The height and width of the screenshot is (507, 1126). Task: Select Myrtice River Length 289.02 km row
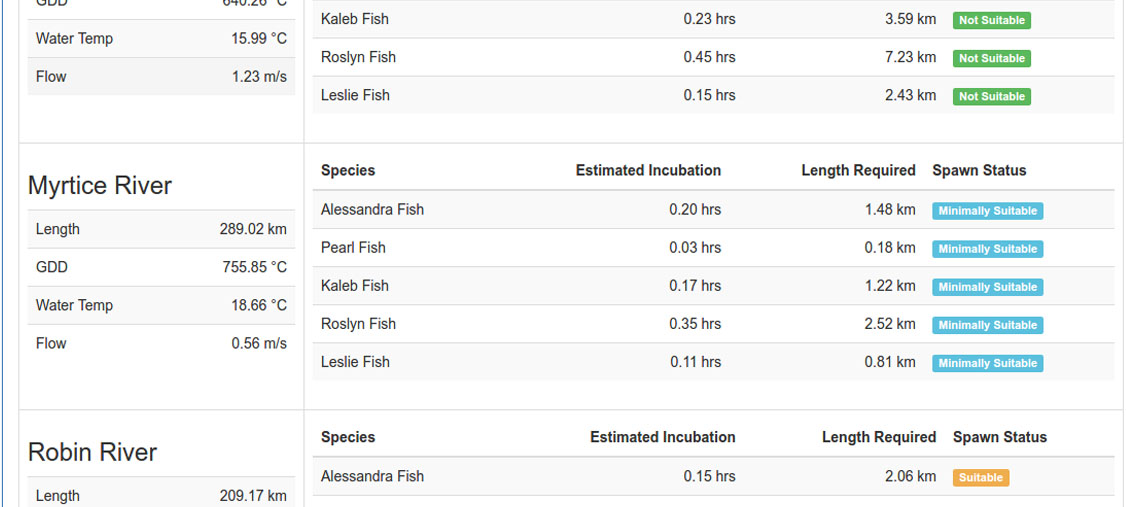pyautogui.click(x=162, y=229)
